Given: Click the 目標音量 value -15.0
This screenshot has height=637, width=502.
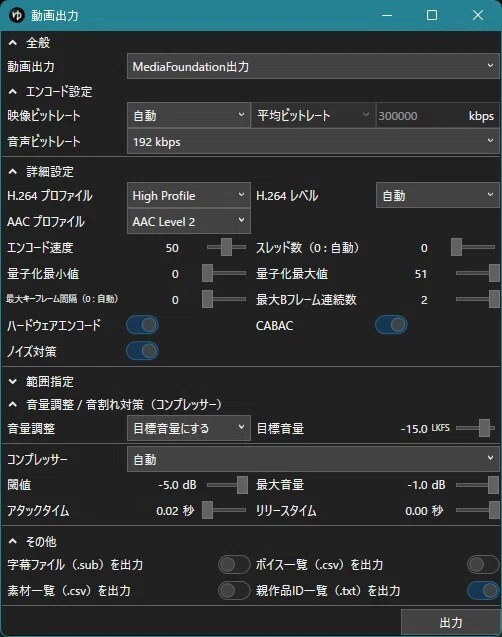Looking at the screenshot, I should (414, 429).
